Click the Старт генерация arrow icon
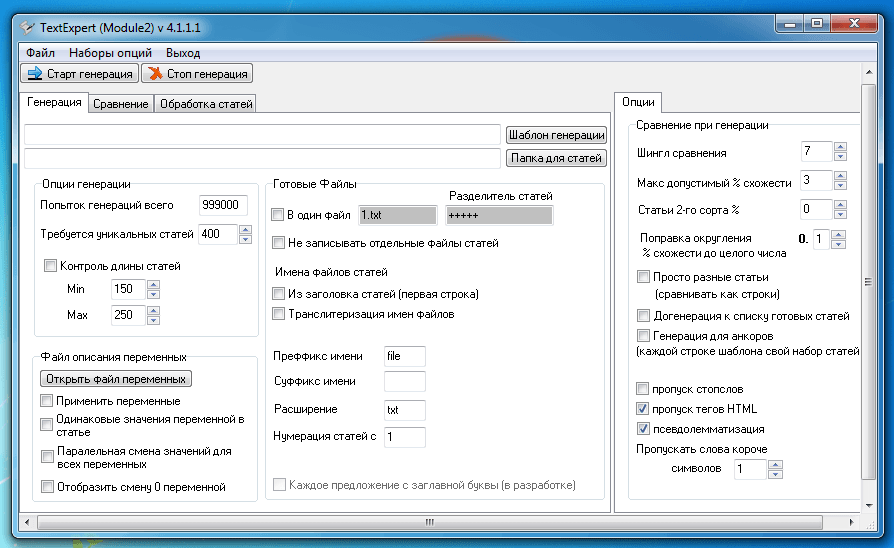 coord(34,74)
